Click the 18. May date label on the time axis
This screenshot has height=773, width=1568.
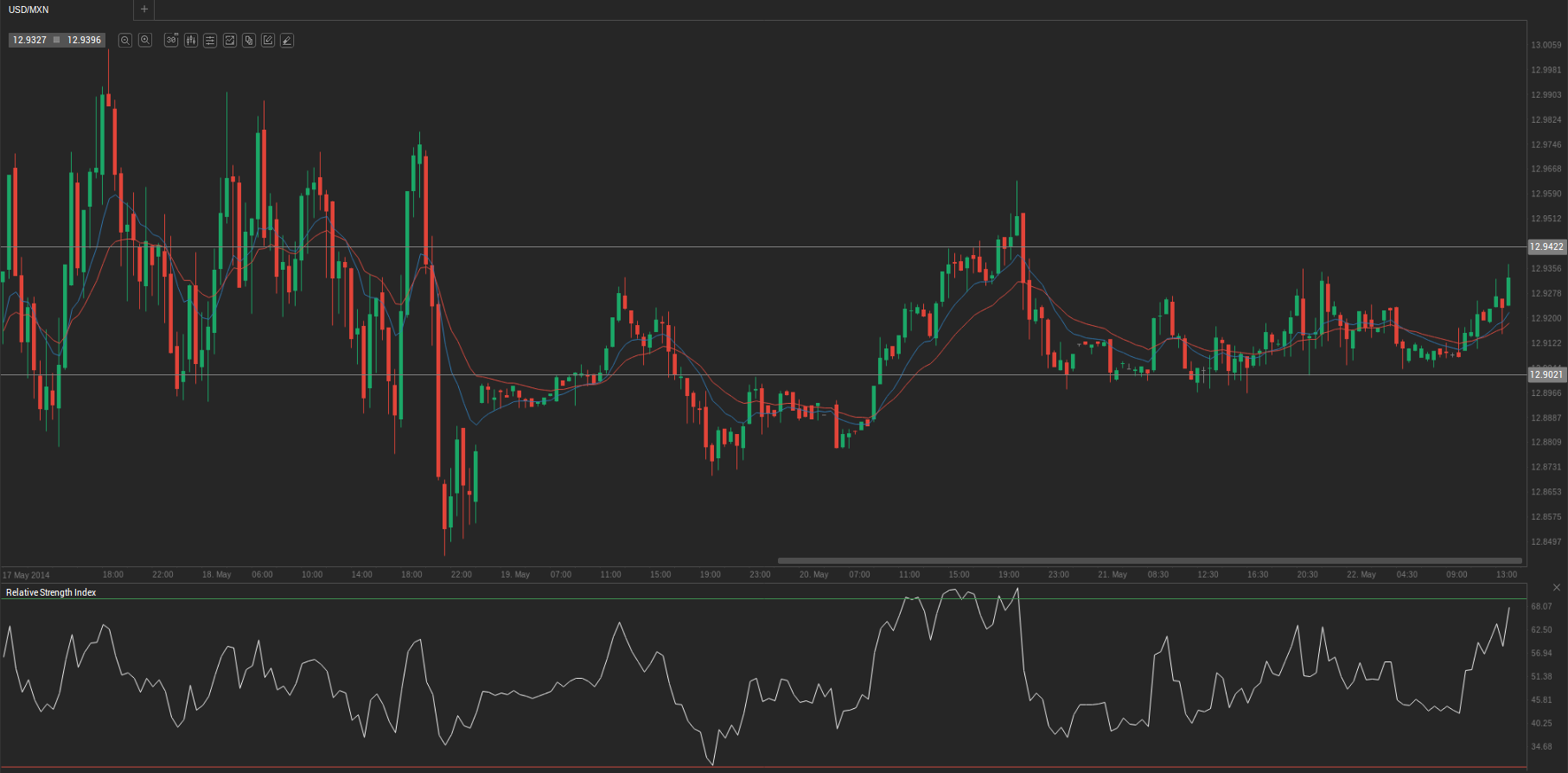click(x=216, y=575)
